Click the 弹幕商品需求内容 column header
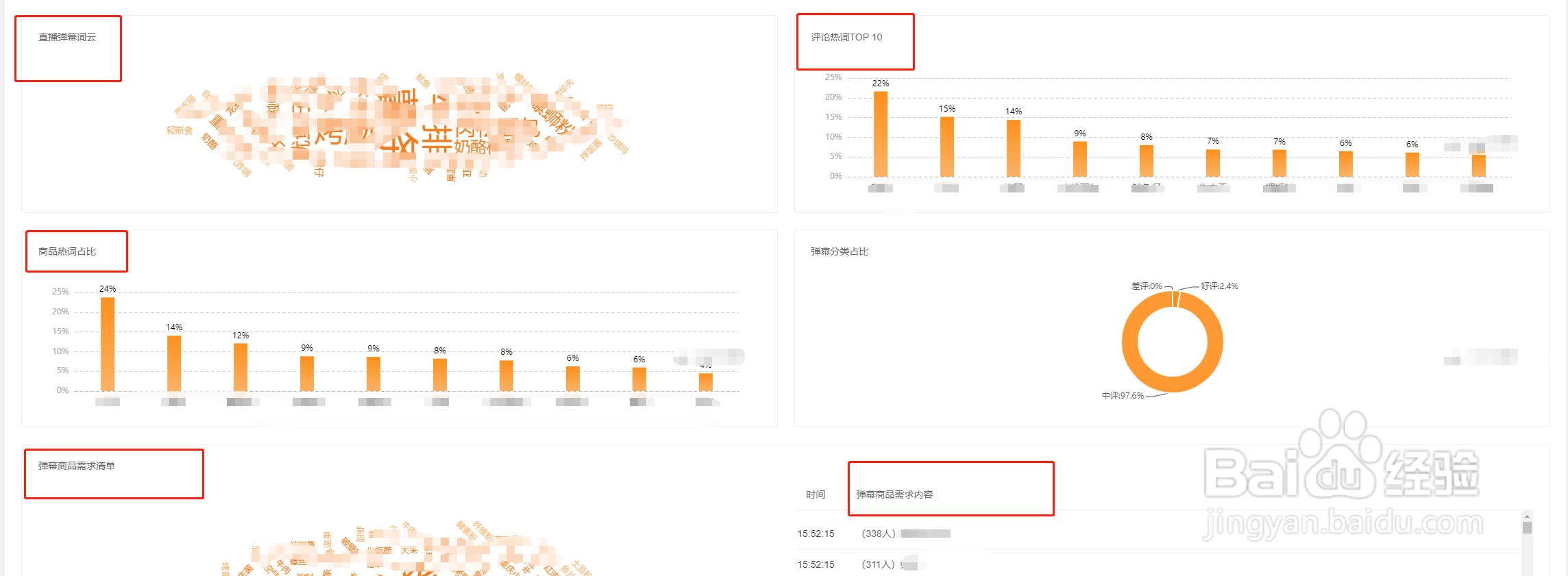The image size is (1568, 576). pos(894,494)
